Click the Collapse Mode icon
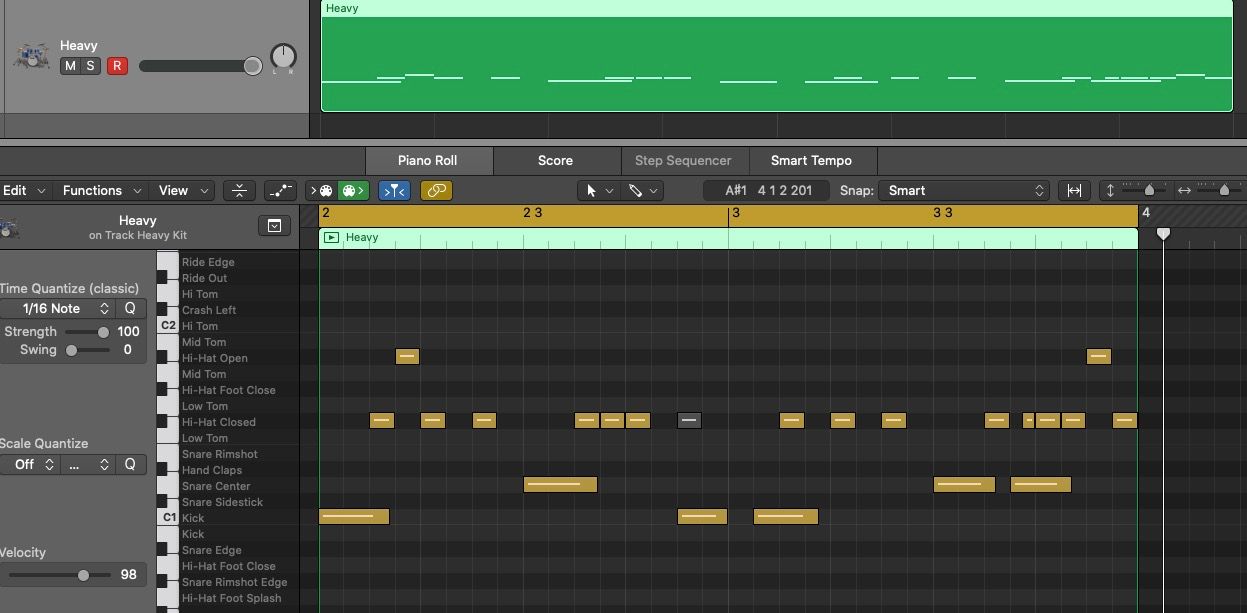 (x=239, y=190)
